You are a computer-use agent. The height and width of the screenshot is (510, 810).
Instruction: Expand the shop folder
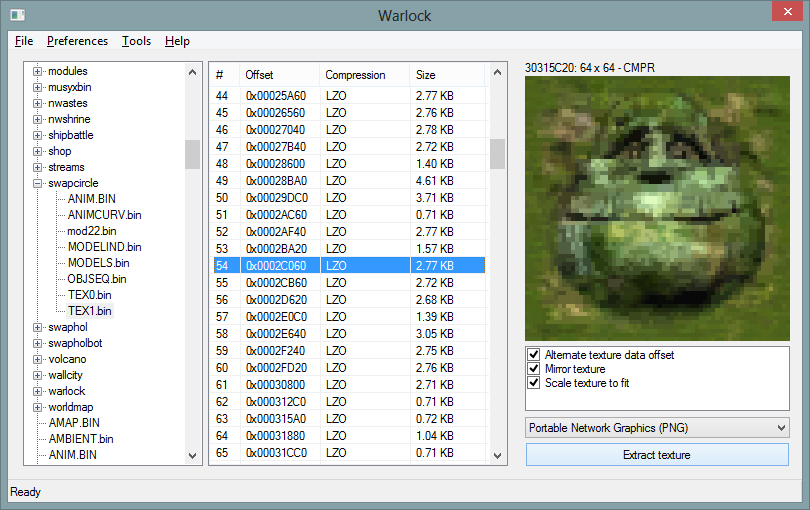[x=37, y=151]
